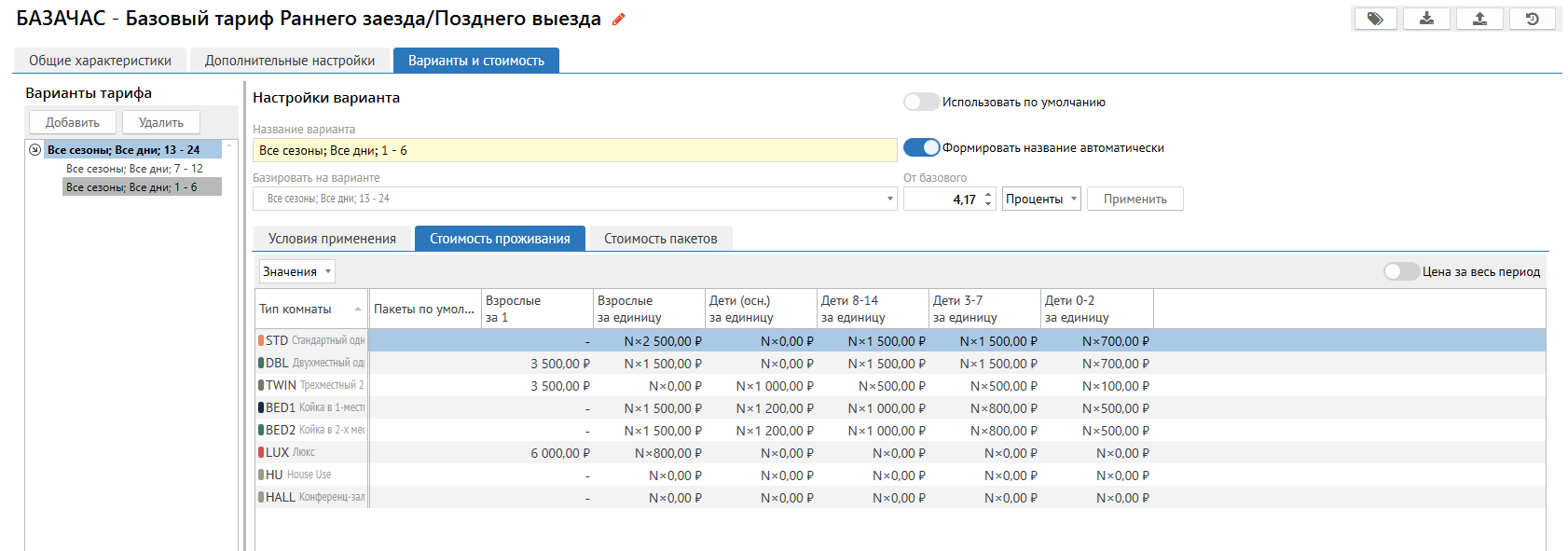Expand the 'Значения' dropdown

(x=296, y=272)
